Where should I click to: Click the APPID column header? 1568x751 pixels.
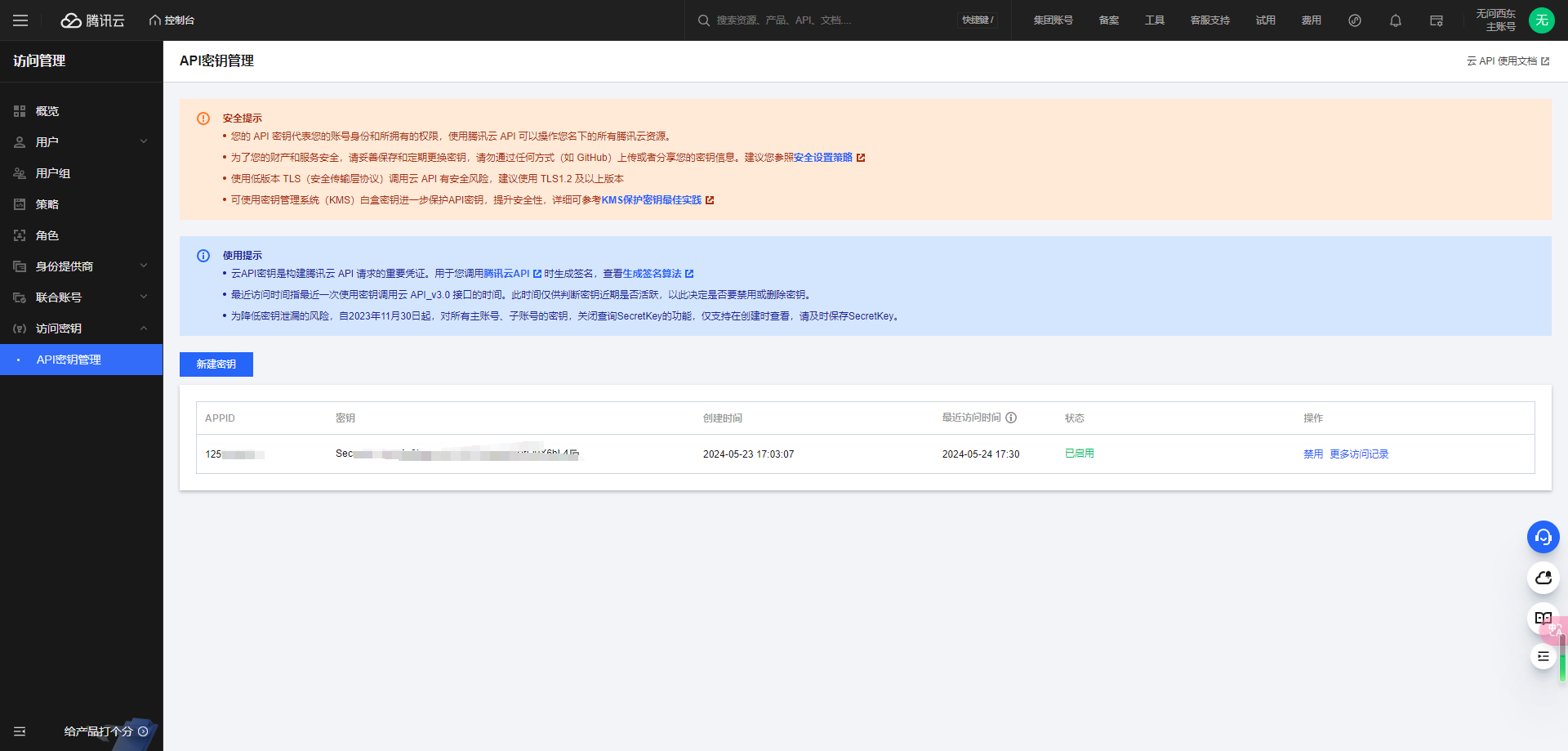click(x=220, y=418)
